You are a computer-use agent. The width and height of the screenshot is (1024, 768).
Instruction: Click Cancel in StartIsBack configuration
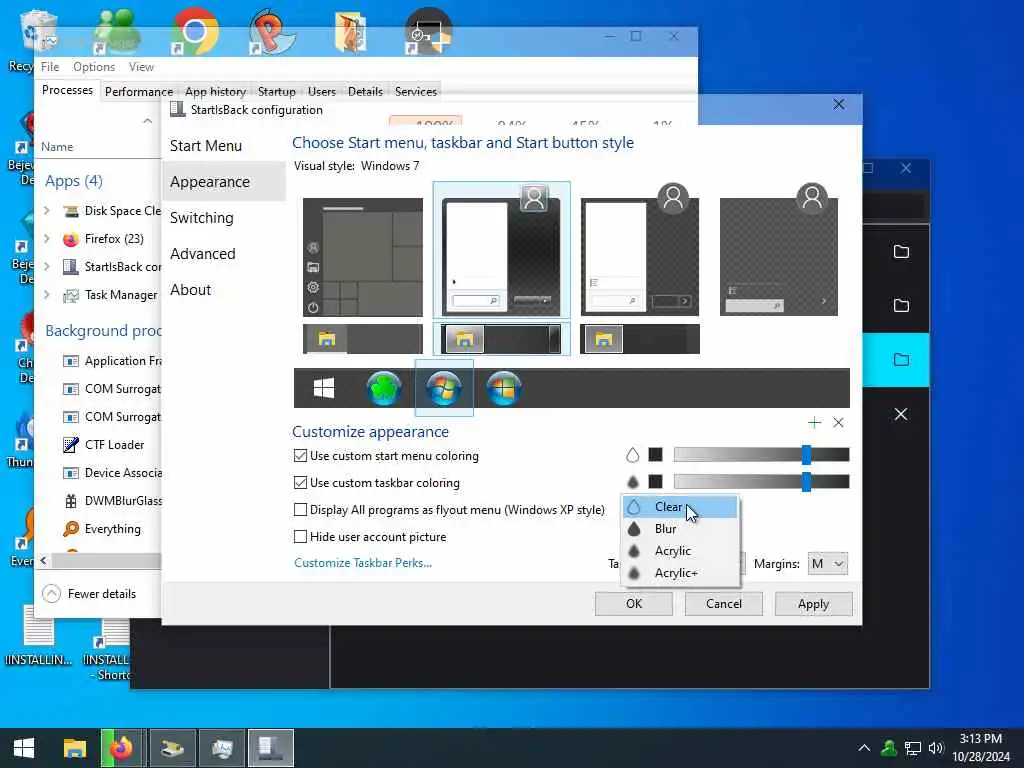(724, 604)
